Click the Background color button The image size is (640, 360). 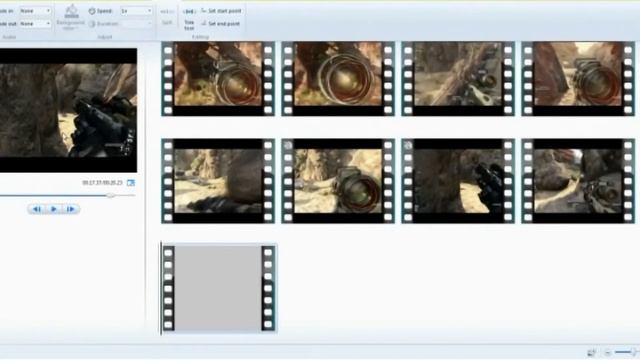(71, 18)
